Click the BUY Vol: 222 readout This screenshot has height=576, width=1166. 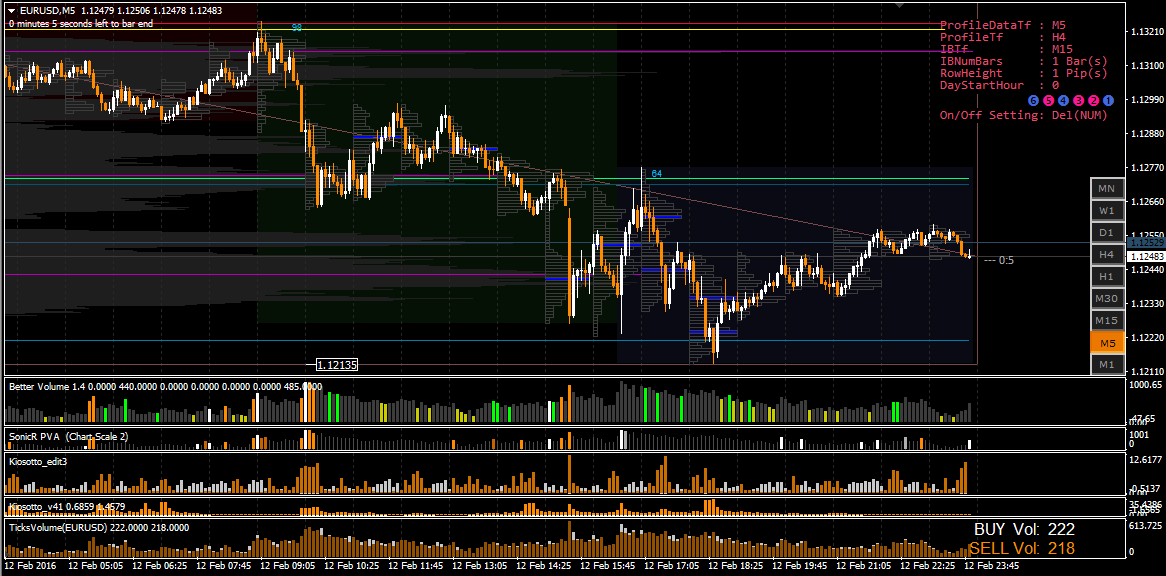click(1025, 530)
